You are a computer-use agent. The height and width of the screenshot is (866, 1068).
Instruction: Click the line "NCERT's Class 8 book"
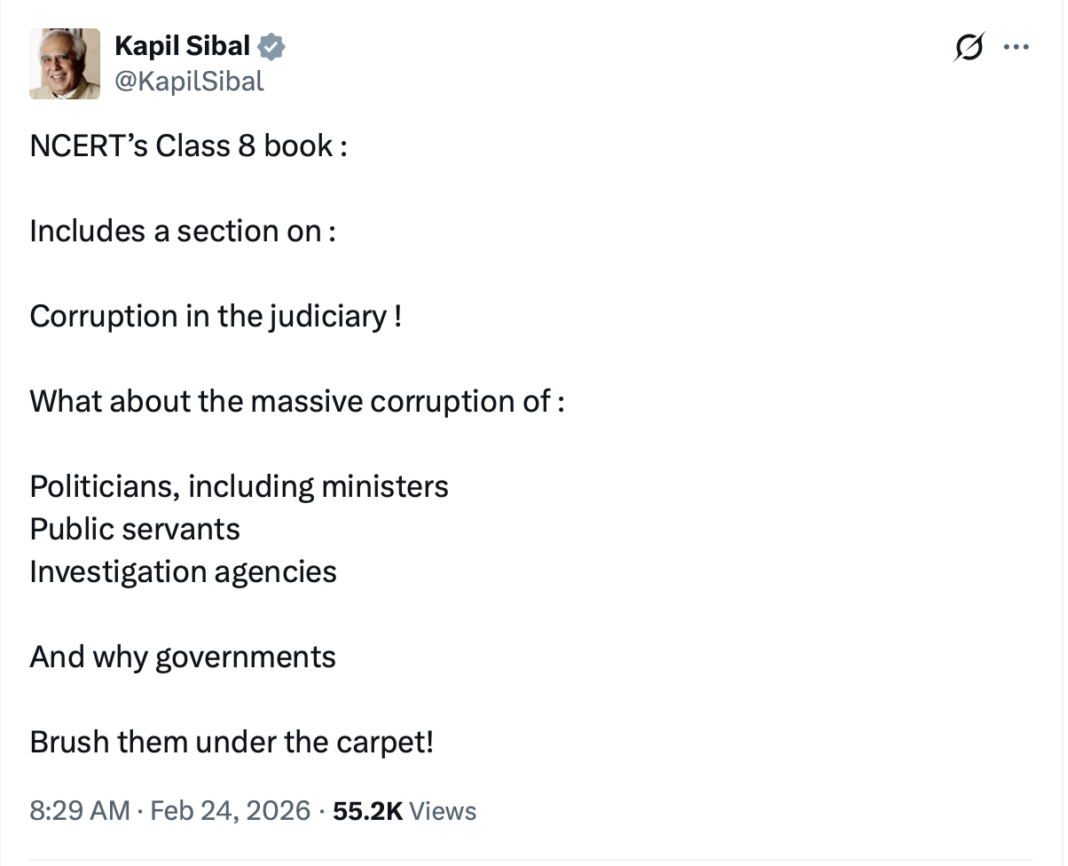point(187,146)
